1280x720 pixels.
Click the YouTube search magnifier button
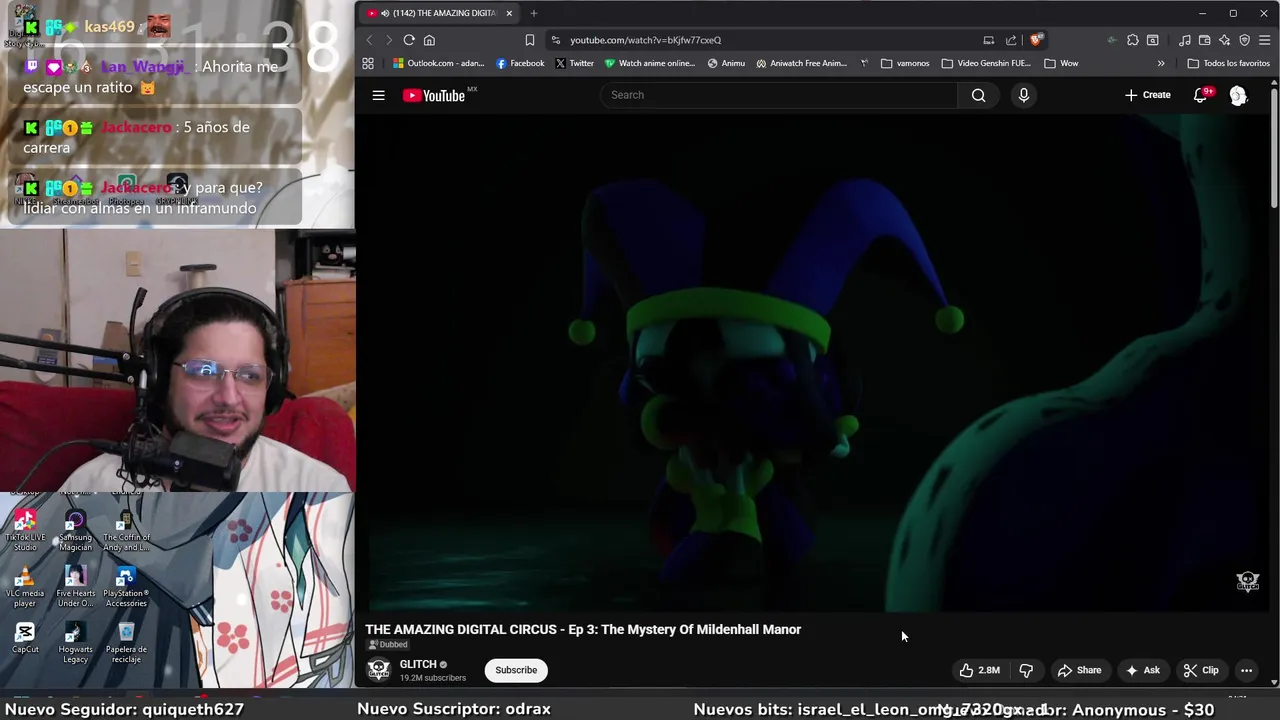pos(978,95)
